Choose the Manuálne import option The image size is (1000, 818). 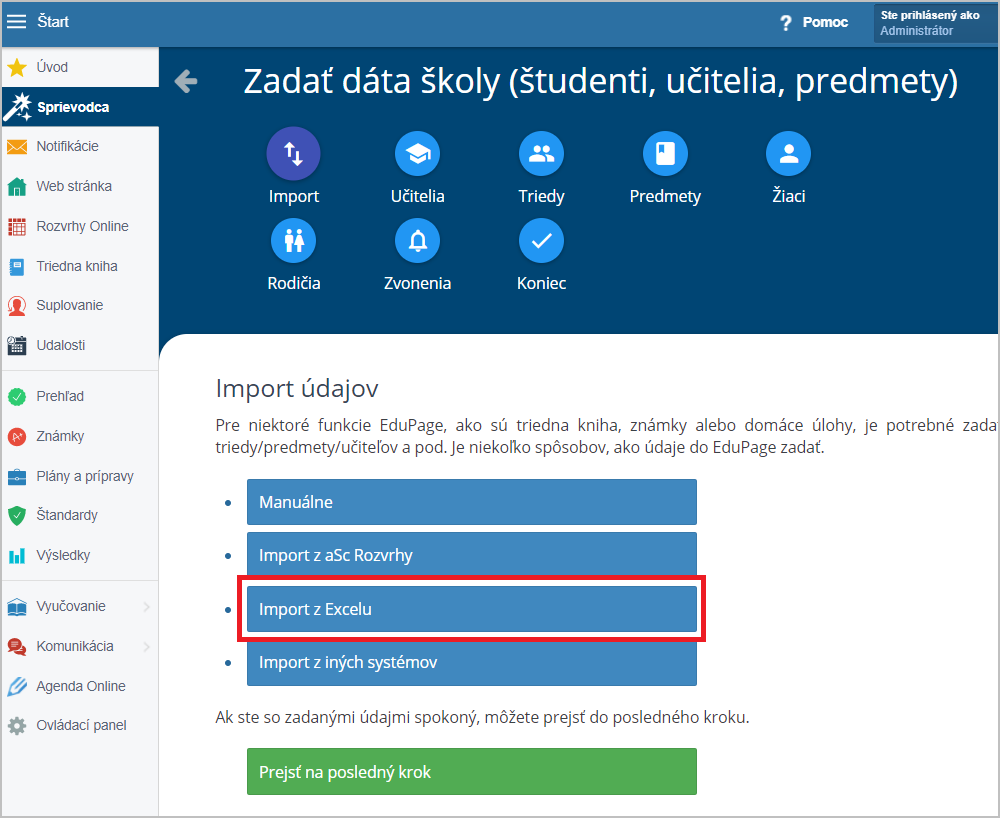coord(471,502)
